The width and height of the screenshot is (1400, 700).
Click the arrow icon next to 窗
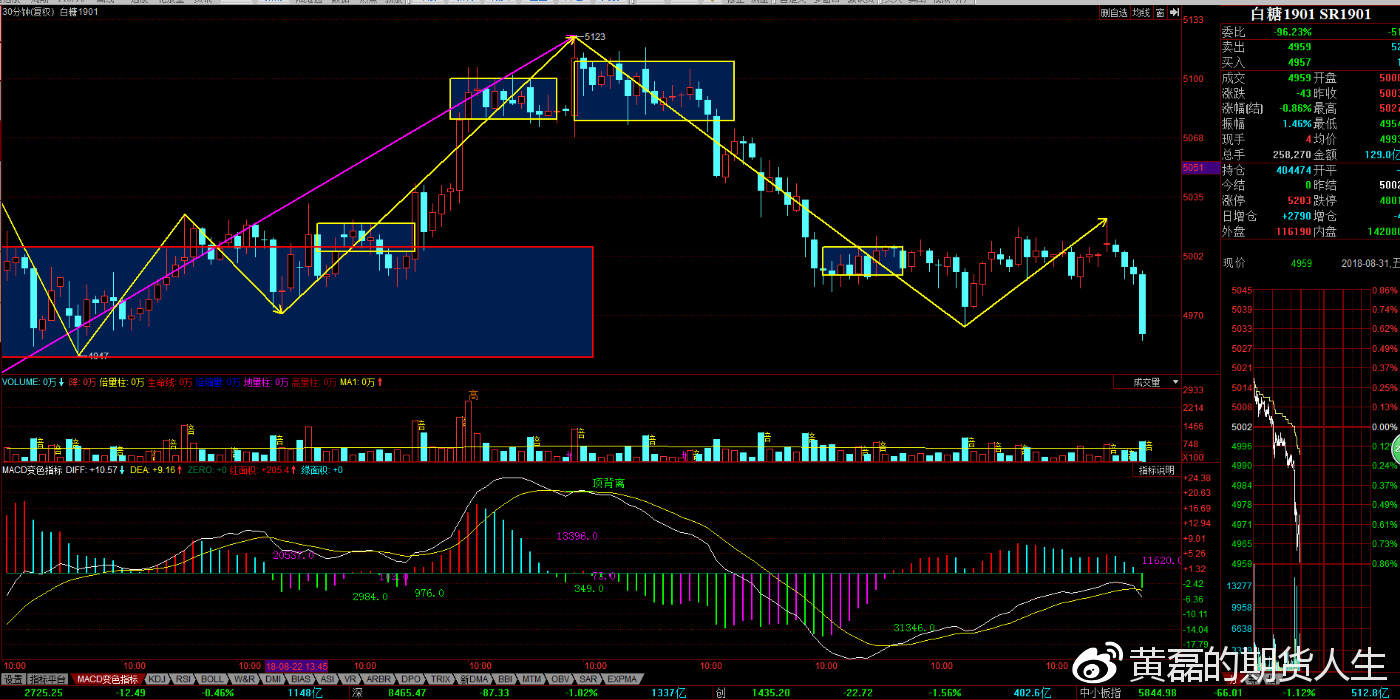(x=1173, y=13)
